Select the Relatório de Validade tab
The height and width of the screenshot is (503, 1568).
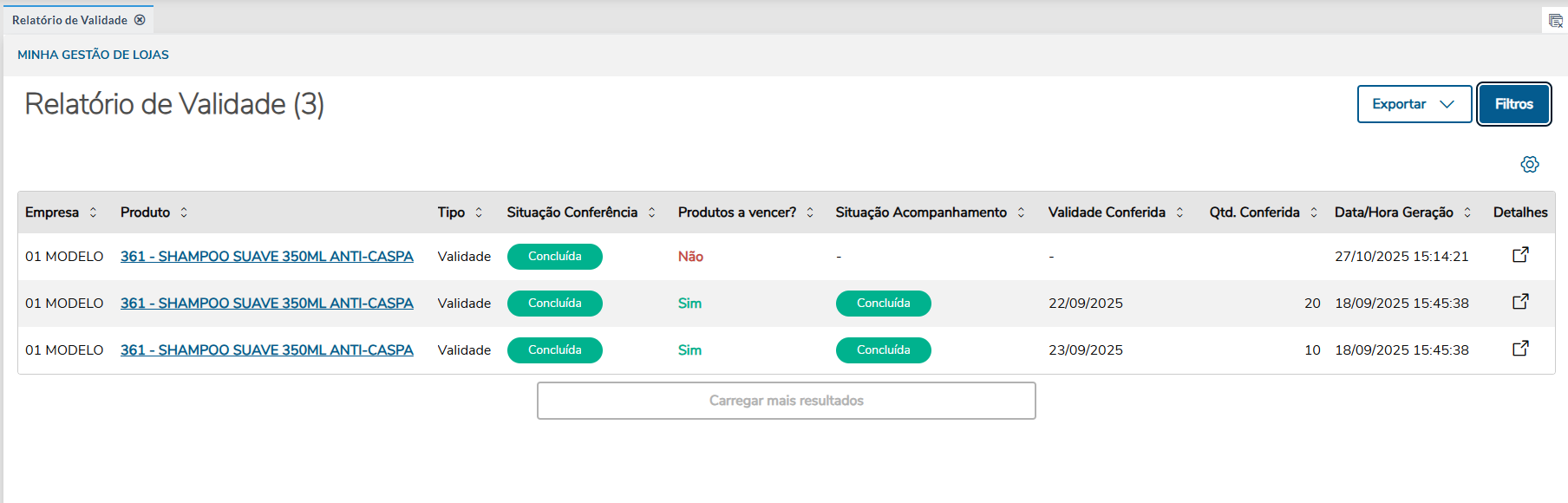tap(69, 20)
